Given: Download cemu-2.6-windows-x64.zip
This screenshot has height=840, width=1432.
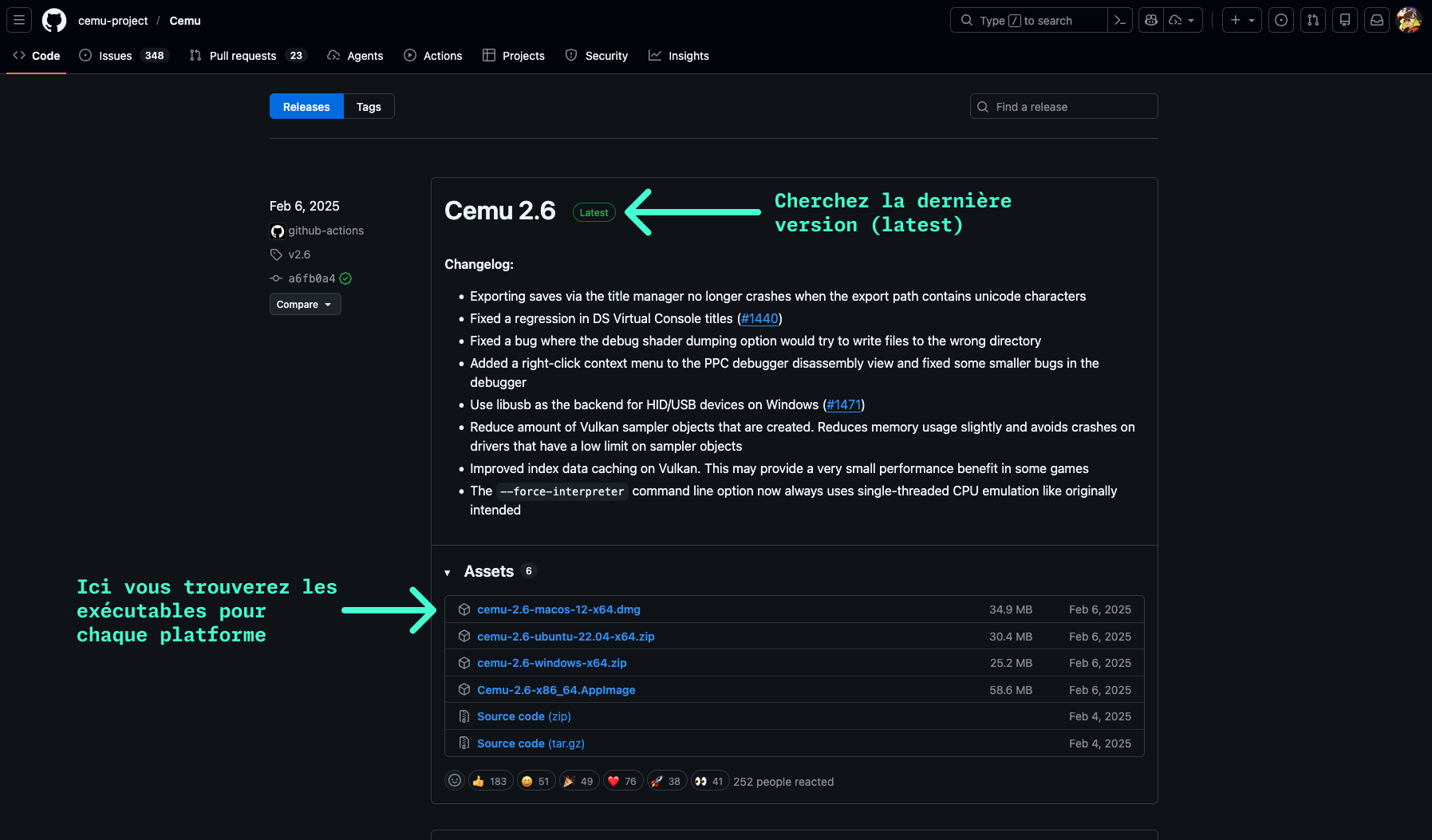Looking at the screenshot, I should [551, 662].
